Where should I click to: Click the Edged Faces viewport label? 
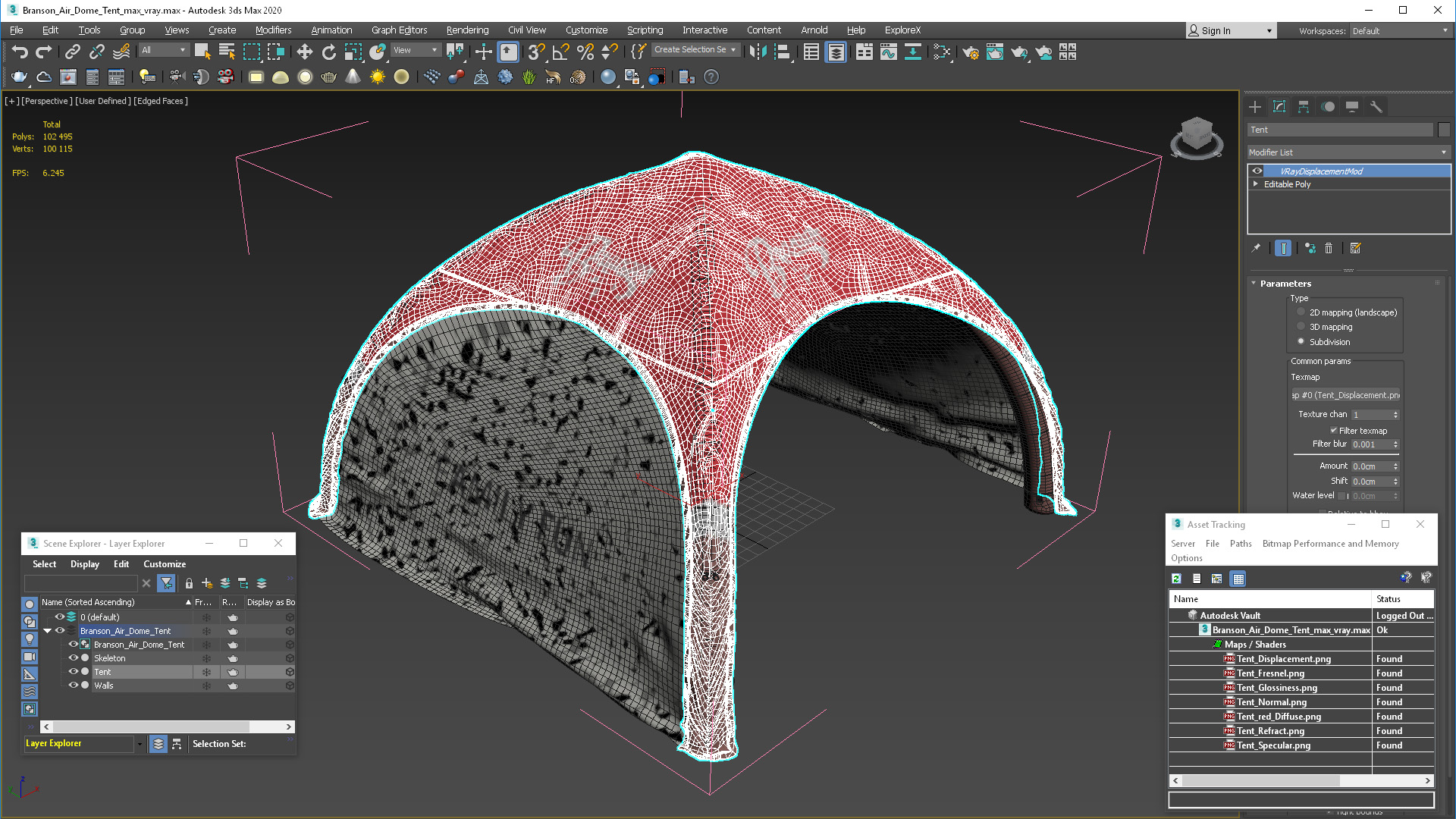pos(161,101)
